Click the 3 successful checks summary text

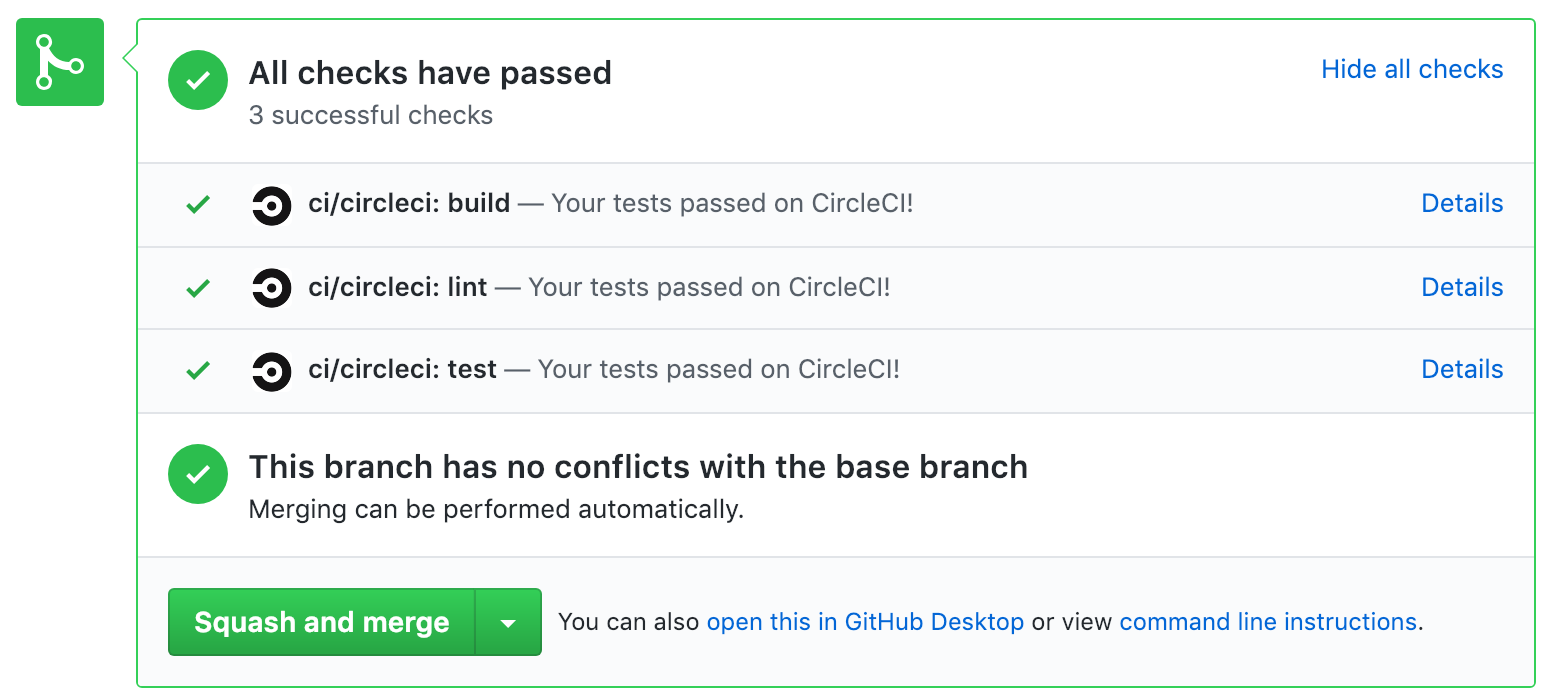[x=371, y=115]
